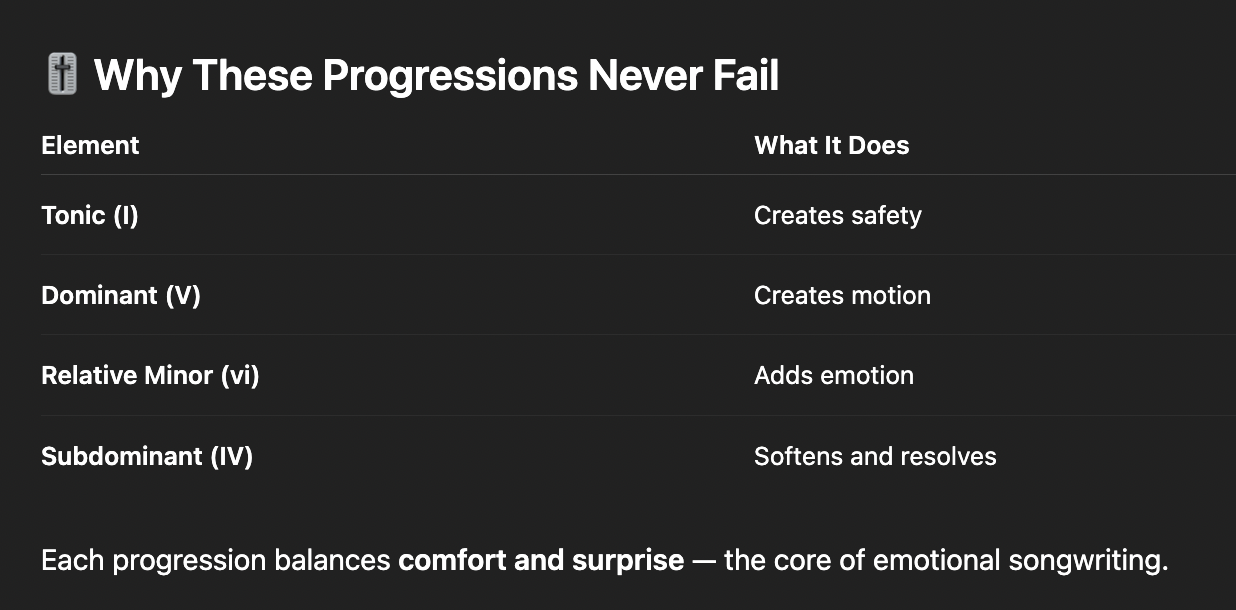The height and width of the screenshot is (610, 1236).
Task: Click the 'Softens and resolves' text
Action: coord(875,456)
